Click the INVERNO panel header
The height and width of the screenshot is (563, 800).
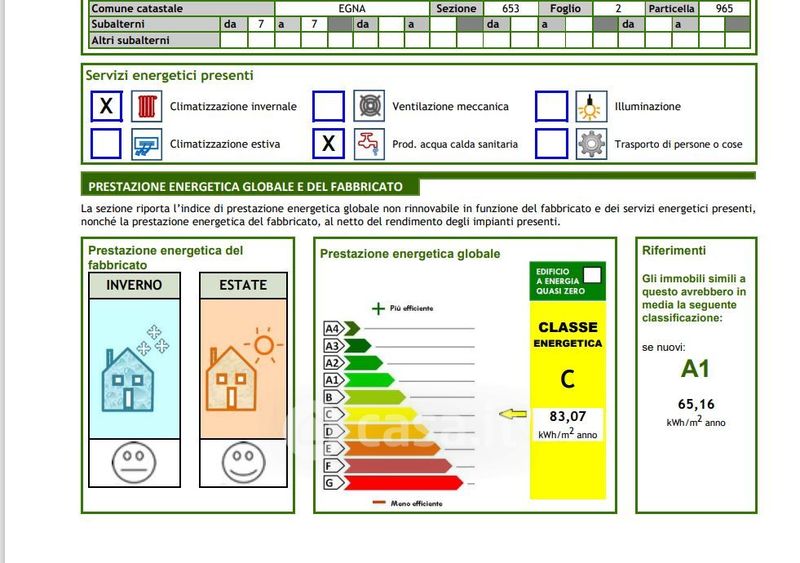click(x=134, y=285)
